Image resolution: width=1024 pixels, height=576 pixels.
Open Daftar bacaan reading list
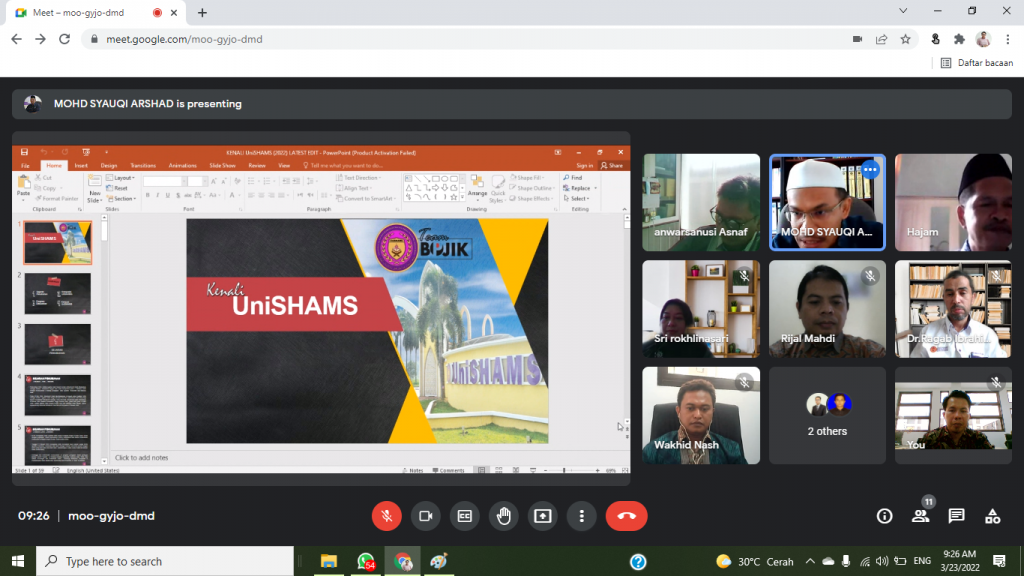click(976, 63)
